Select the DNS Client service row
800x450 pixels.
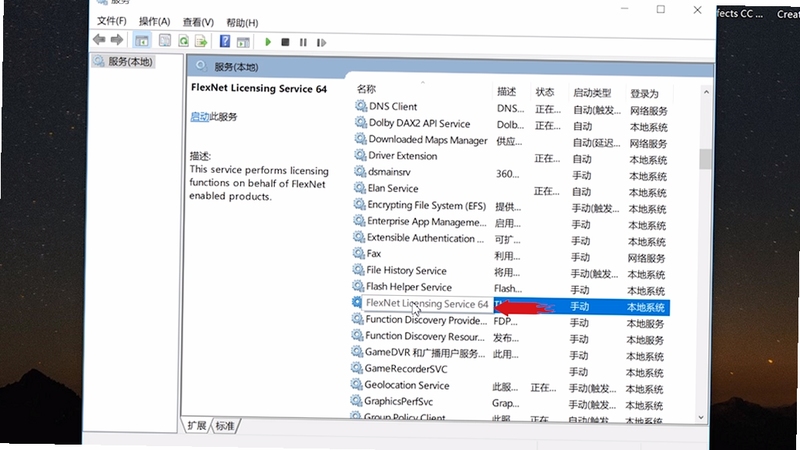511,108
